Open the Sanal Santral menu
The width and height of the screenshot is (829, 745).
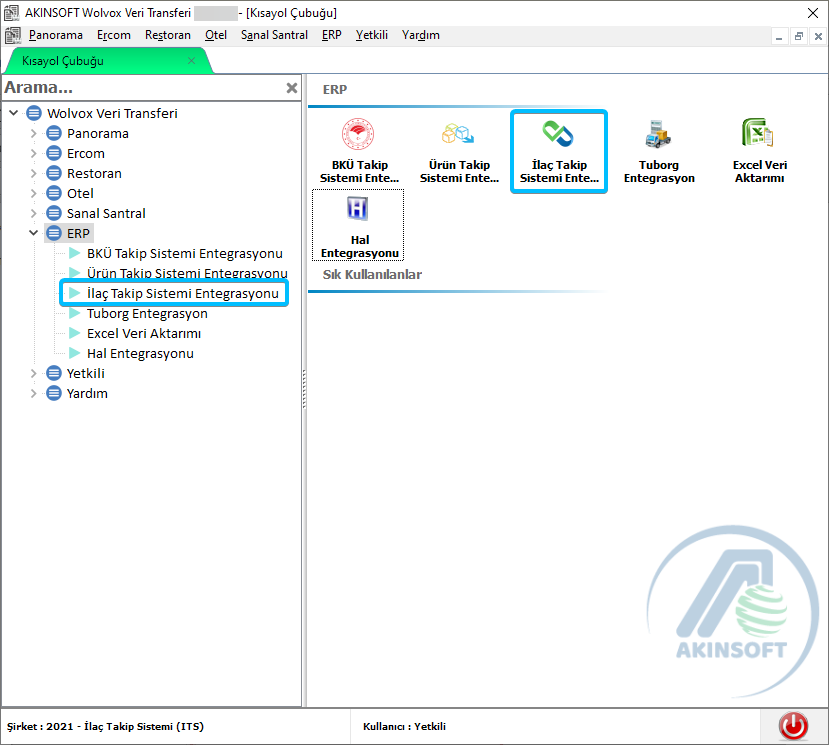274,35
